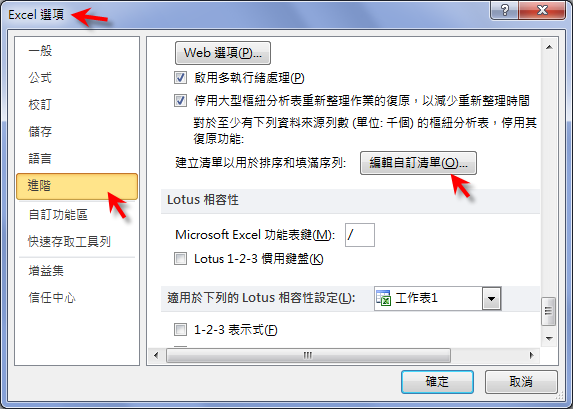Click the help question mark icon
This screenshot has width=573, height=409.
504,10
